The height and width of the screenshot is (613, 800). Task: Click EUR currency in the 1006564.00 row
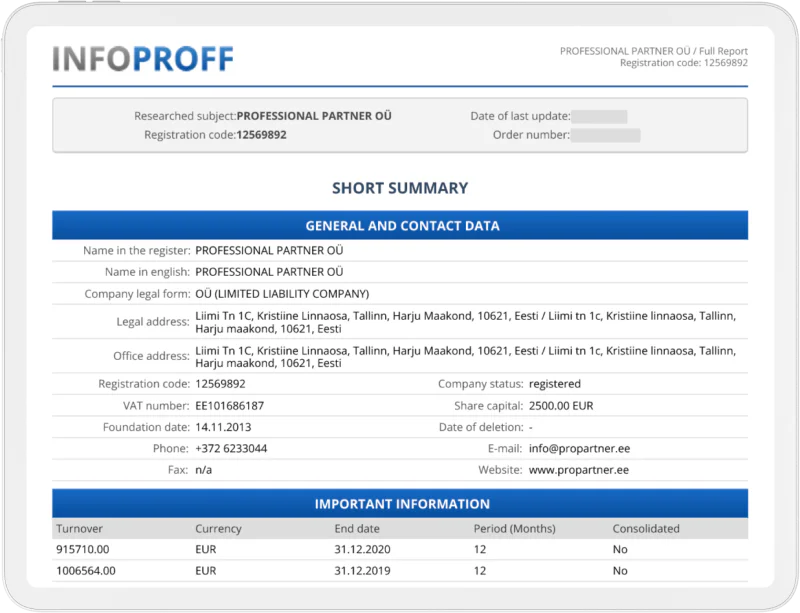click(x=206, y=571)
